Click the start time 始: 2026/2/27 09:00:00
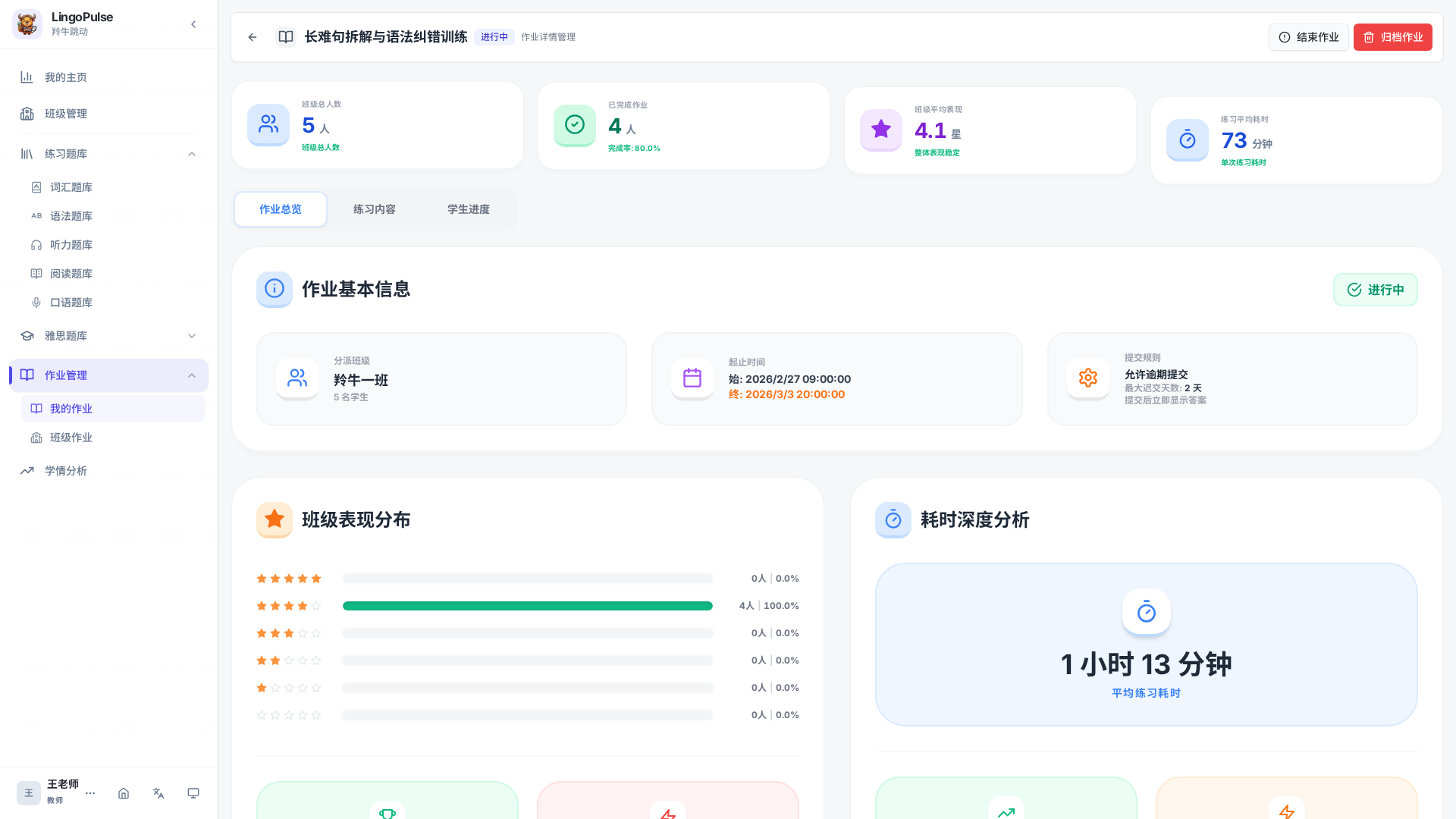 [x=789, y=379]
